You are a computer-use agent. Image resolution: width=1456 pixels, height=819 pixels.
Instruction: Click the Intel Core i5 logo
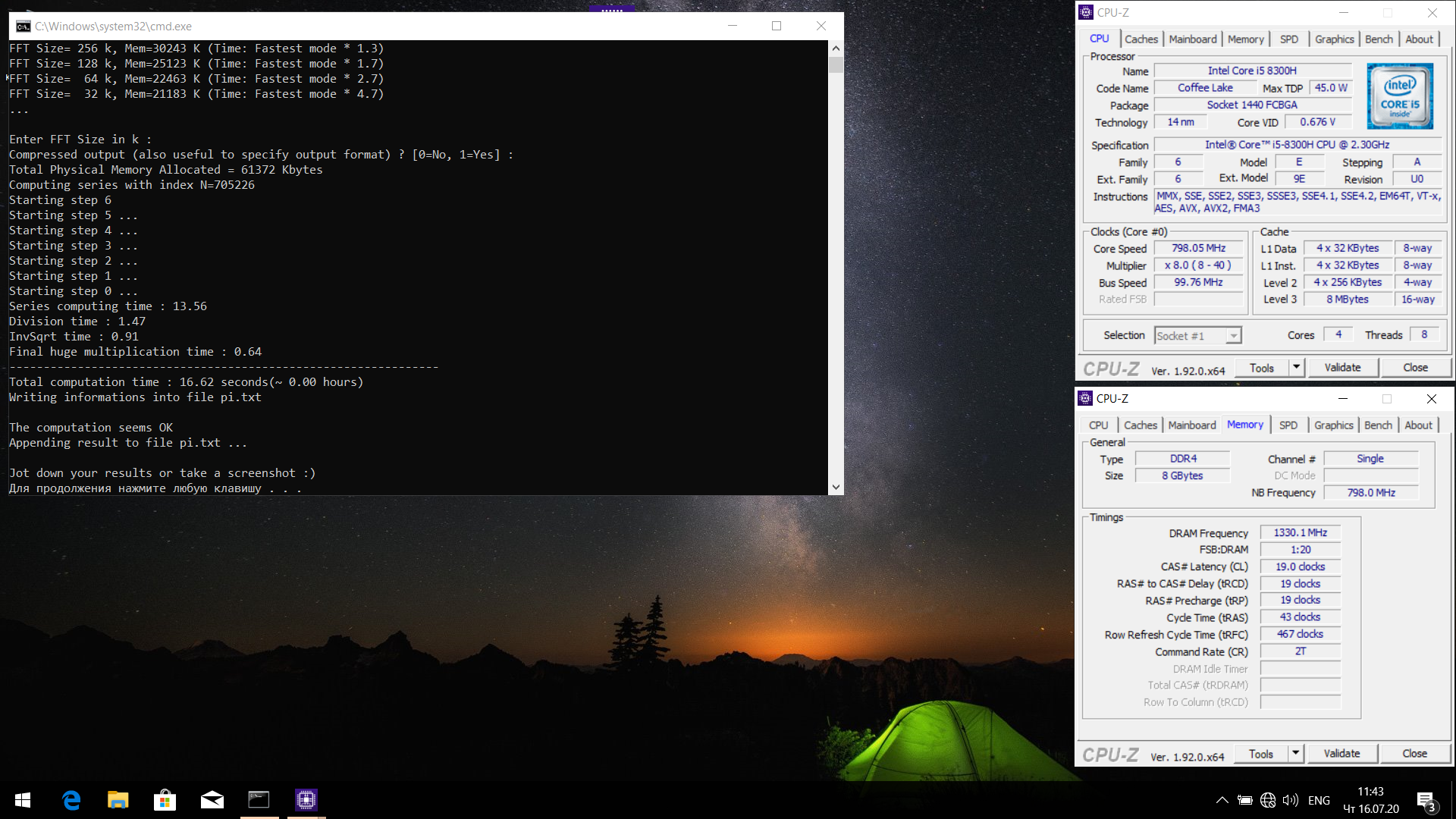click(1400, 96)
